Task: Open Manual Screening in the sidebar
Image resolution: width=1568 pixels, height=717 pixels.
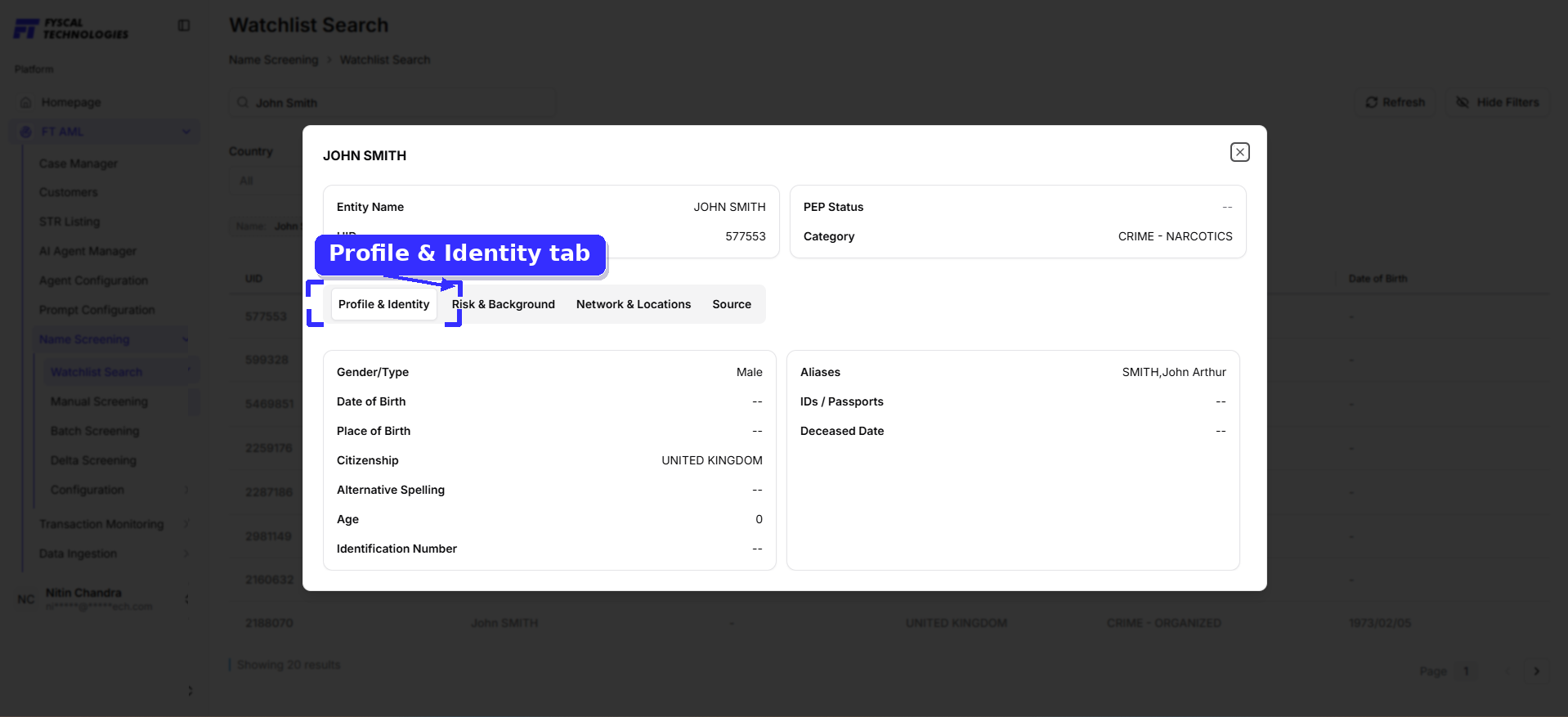Action: (99, 401)
